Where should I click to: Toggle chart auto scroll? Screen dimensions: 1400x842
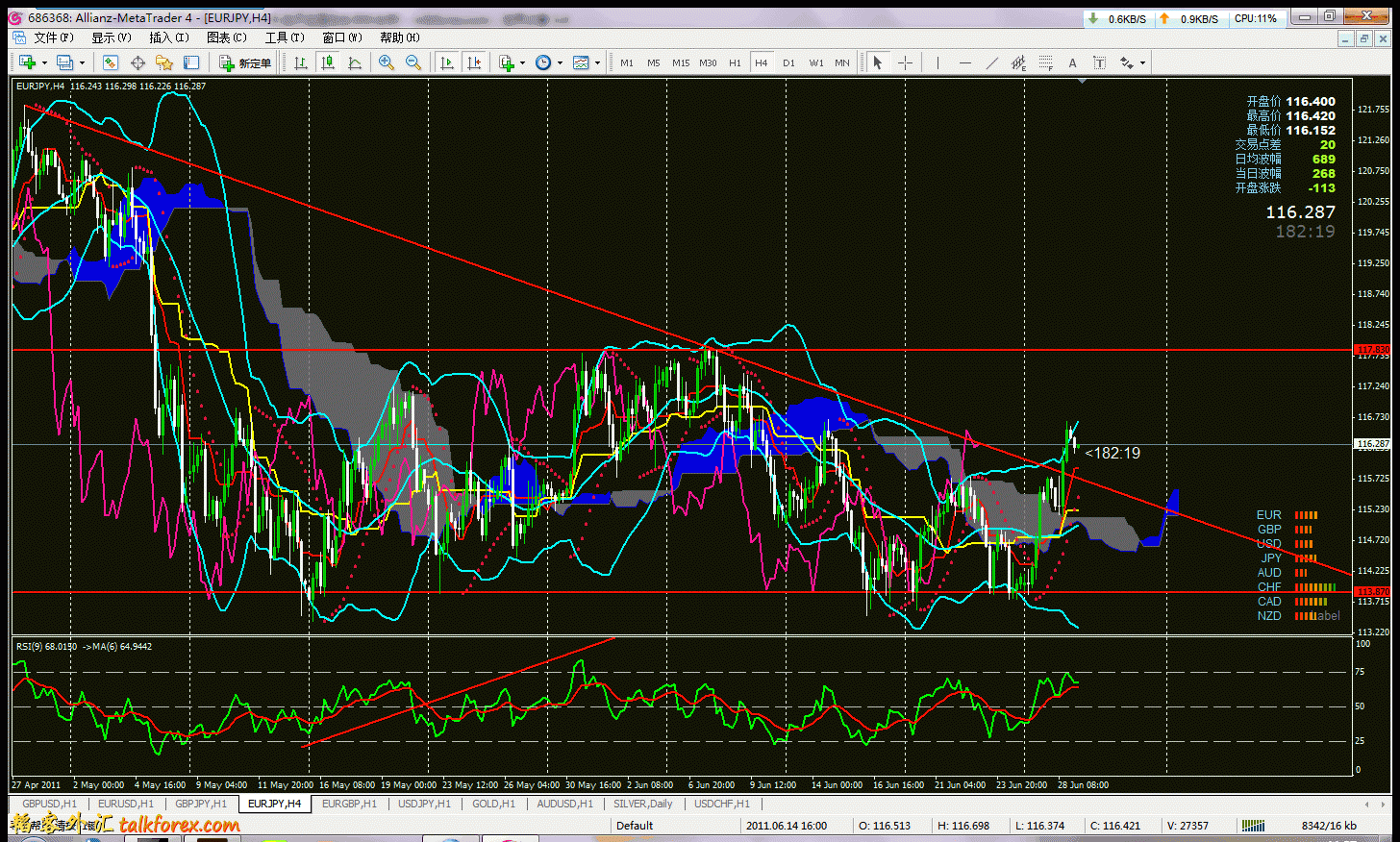(447, 62)
